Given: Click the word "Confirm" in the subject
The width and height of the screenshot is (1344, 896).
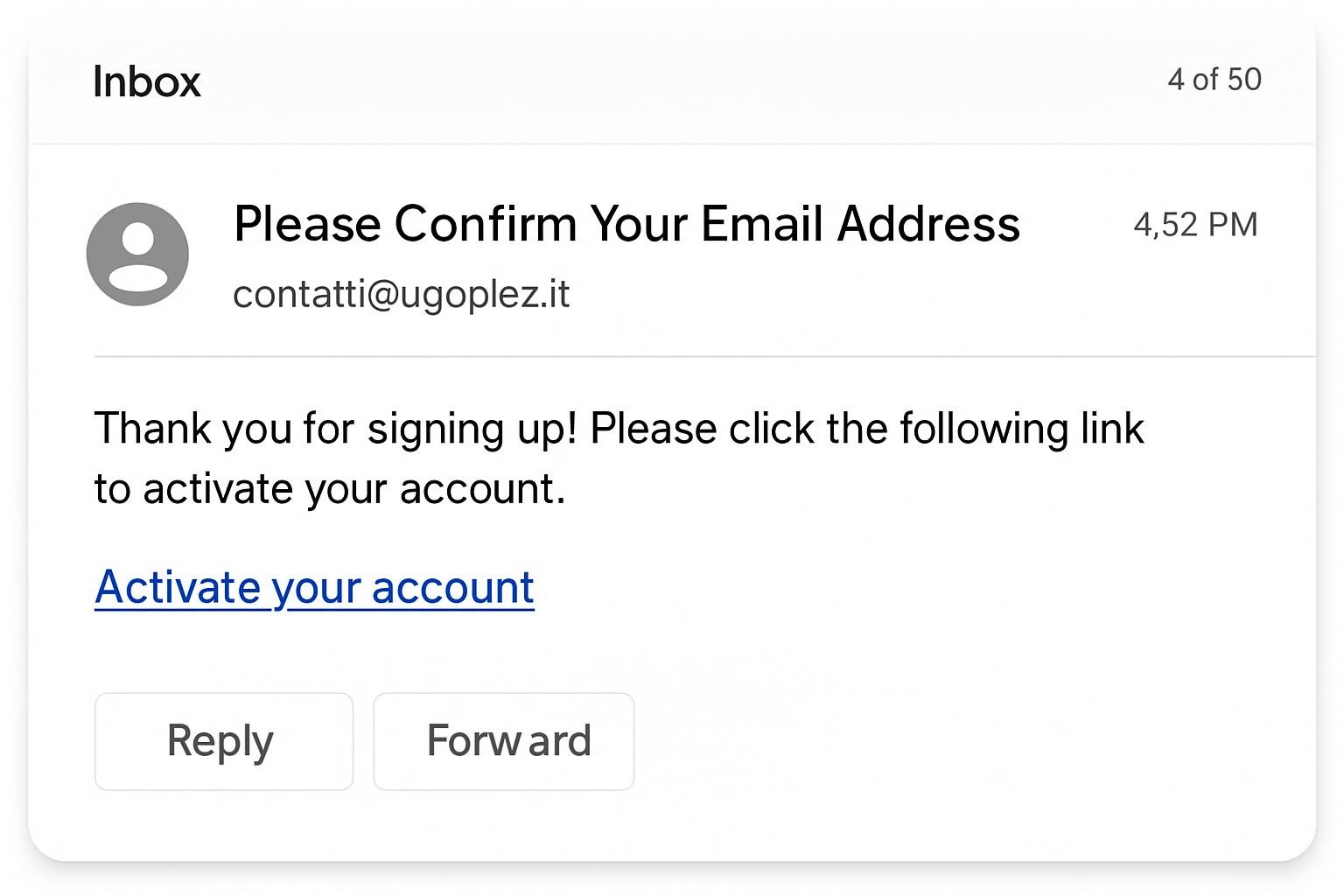Looking at the screenshot, I should click(486, 224).
